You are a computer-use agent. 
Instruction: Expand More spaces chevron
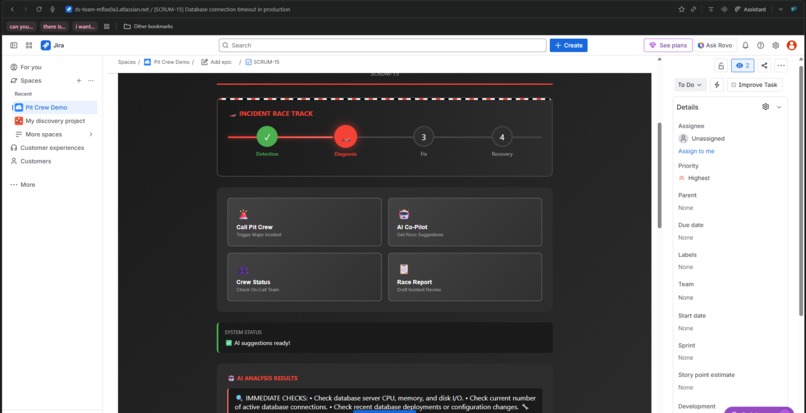click(x=91, y=134)
